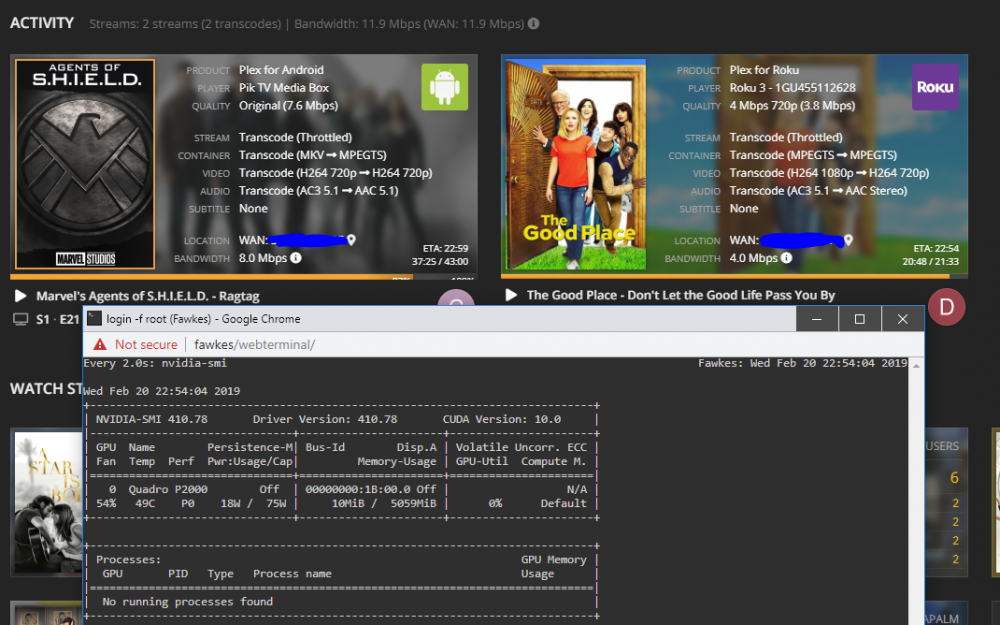Click The Good Place stream progress bar
The height and width of the screenshot is (625, 1000).
click(x=734, y=277)
